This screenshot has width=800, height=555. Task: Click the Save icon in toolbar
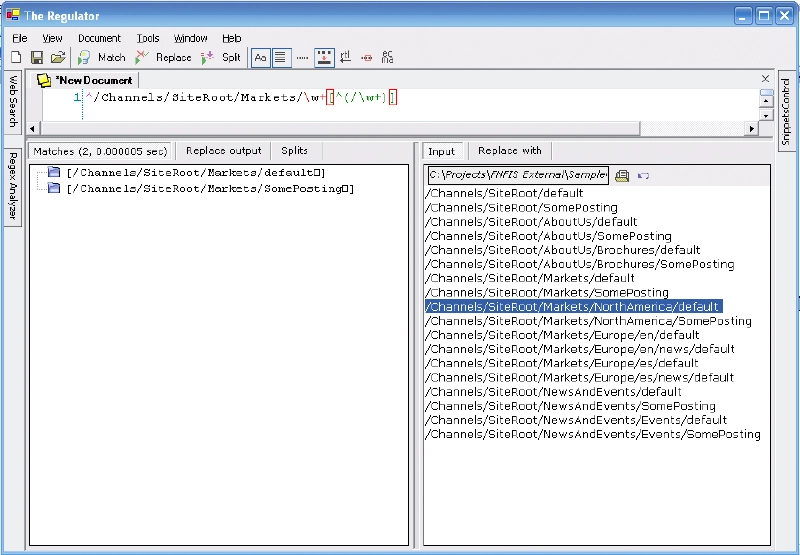[x=37, y=57]
